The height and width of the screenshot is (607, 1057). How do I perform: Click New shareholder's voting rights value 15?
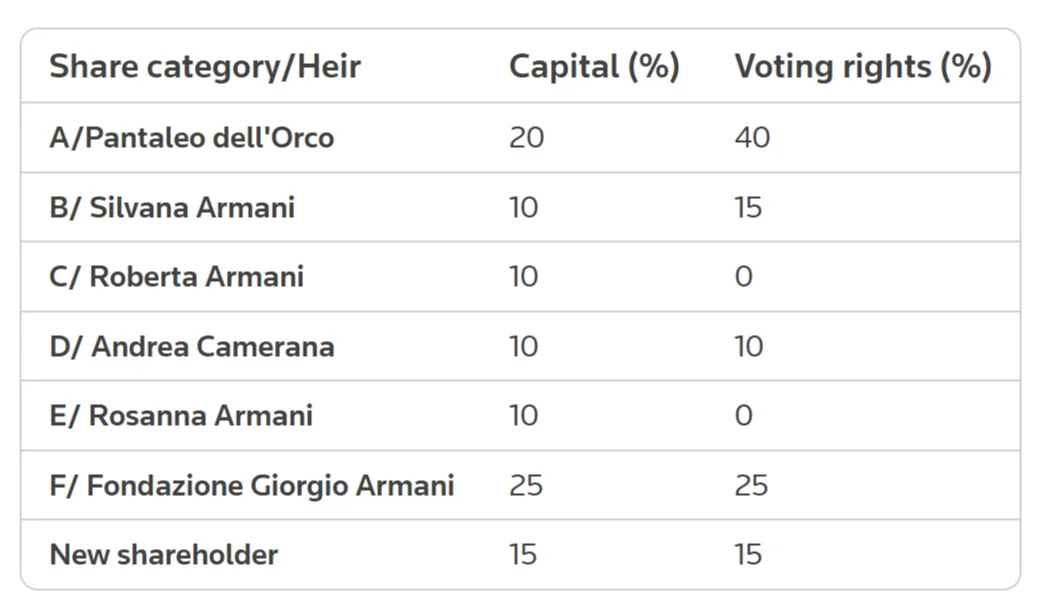[748, 554]
